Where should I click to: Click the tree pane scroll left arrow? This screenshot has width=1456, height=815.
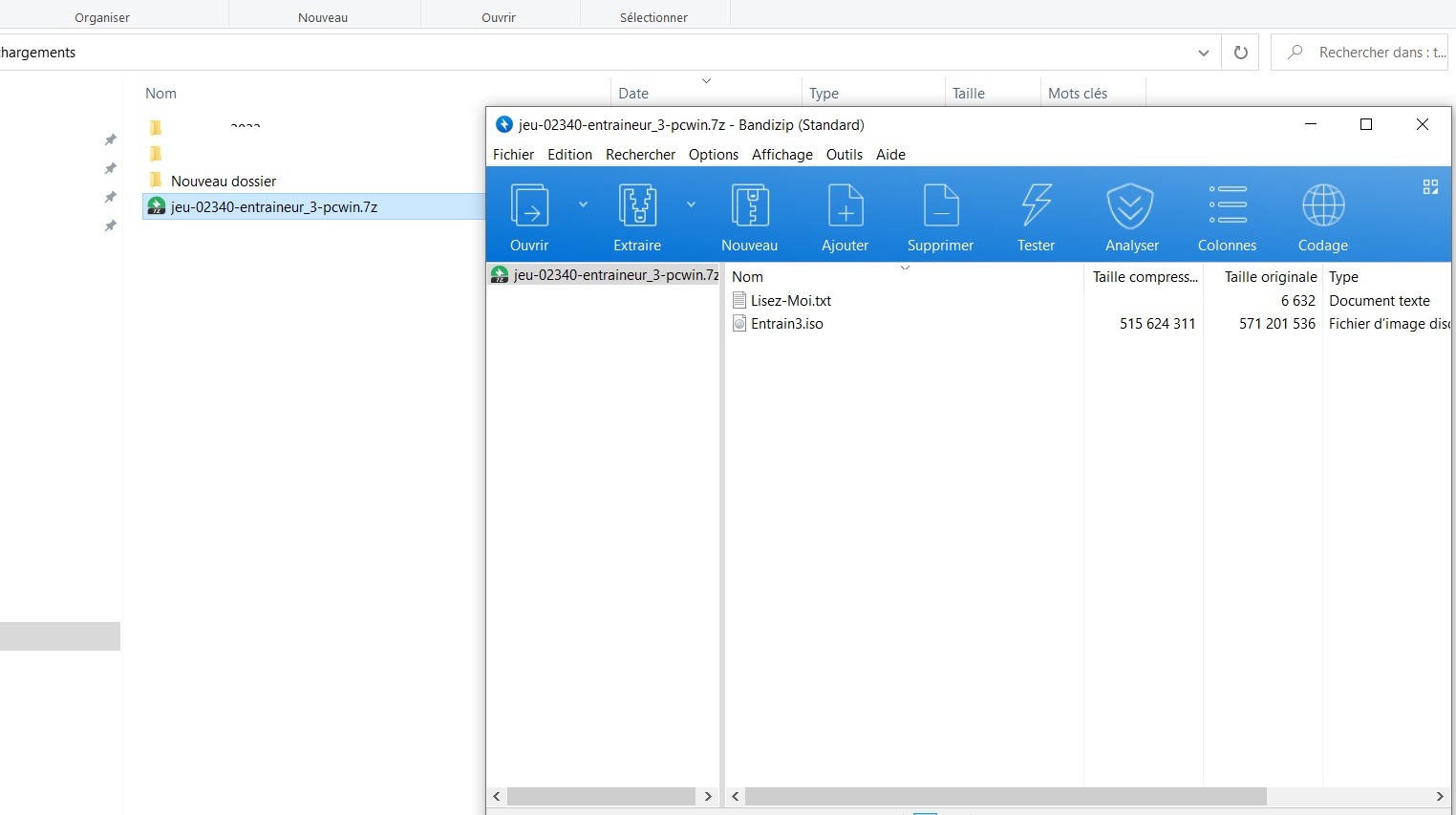[x=497, y=796]
